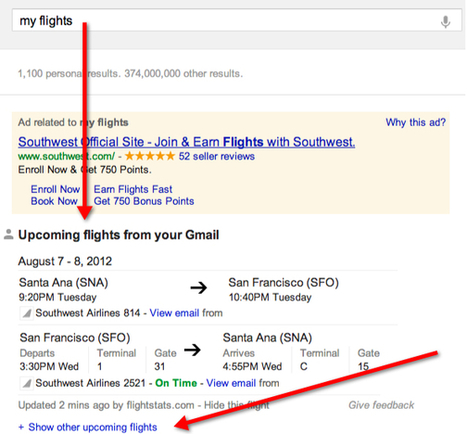Click the plus sign before Show other upcoming flights
Viewport: 467px width, 434px height.
(x=21, y=427)
